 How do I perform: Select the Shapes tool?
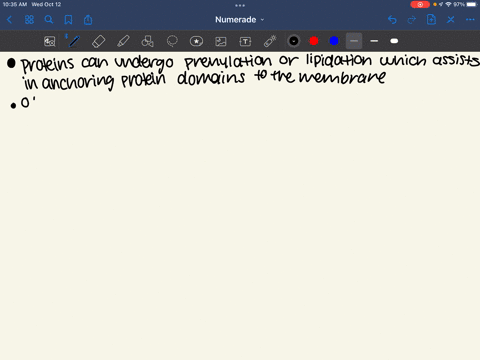147,41
